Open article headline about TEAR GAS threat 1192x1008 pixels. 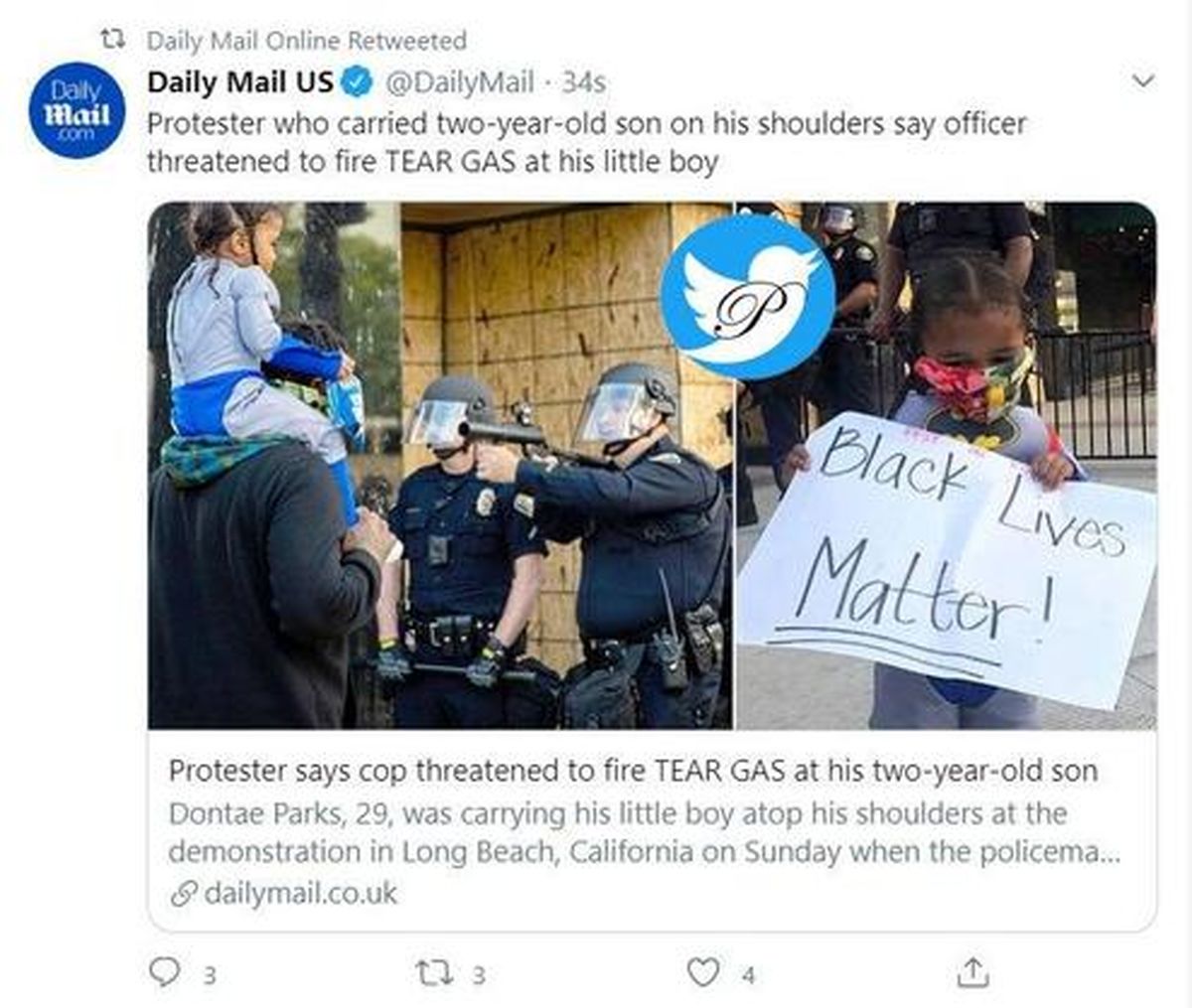pyautogui.click(x=633, y=771)
